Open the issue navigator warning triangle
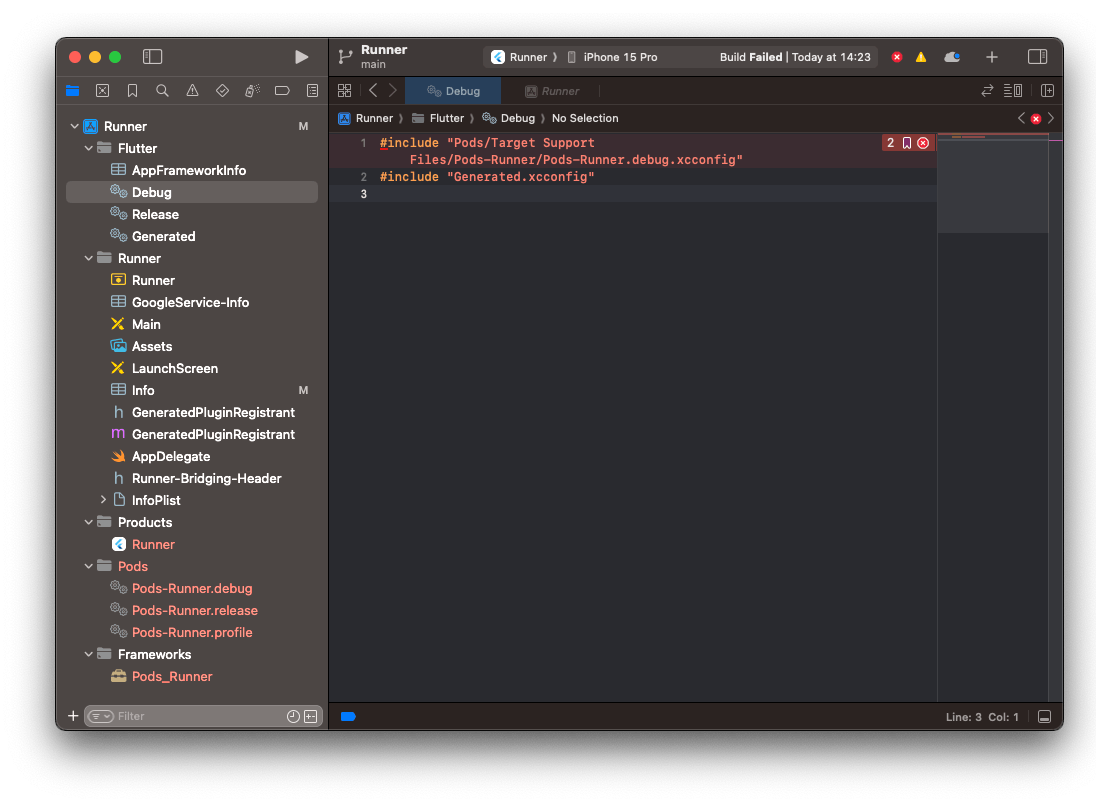The height and width of the screenshot is (804, 1119). tap(193, 91)
